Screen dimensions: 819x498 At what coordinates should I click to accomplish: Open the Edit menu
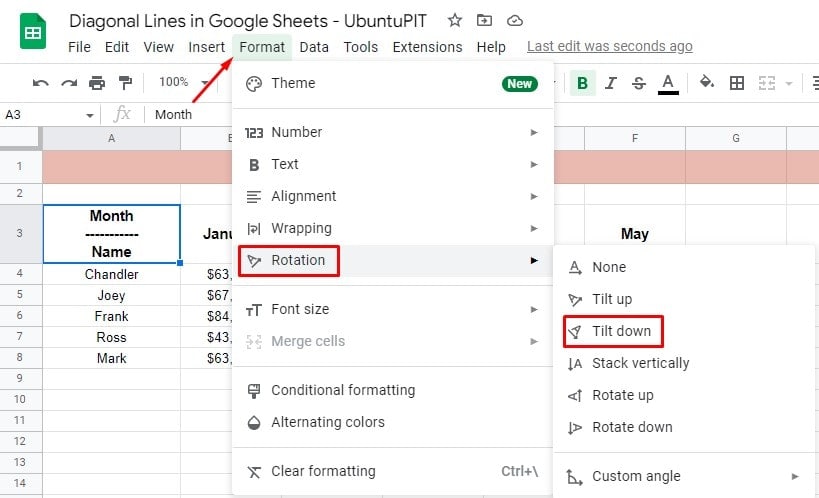click(116, 47)
